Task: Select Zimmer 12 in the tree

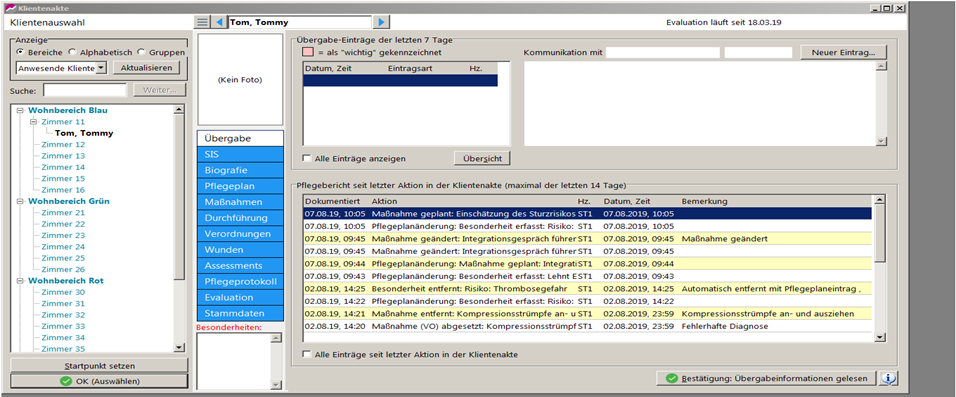Action: click(x=63, y=145)
